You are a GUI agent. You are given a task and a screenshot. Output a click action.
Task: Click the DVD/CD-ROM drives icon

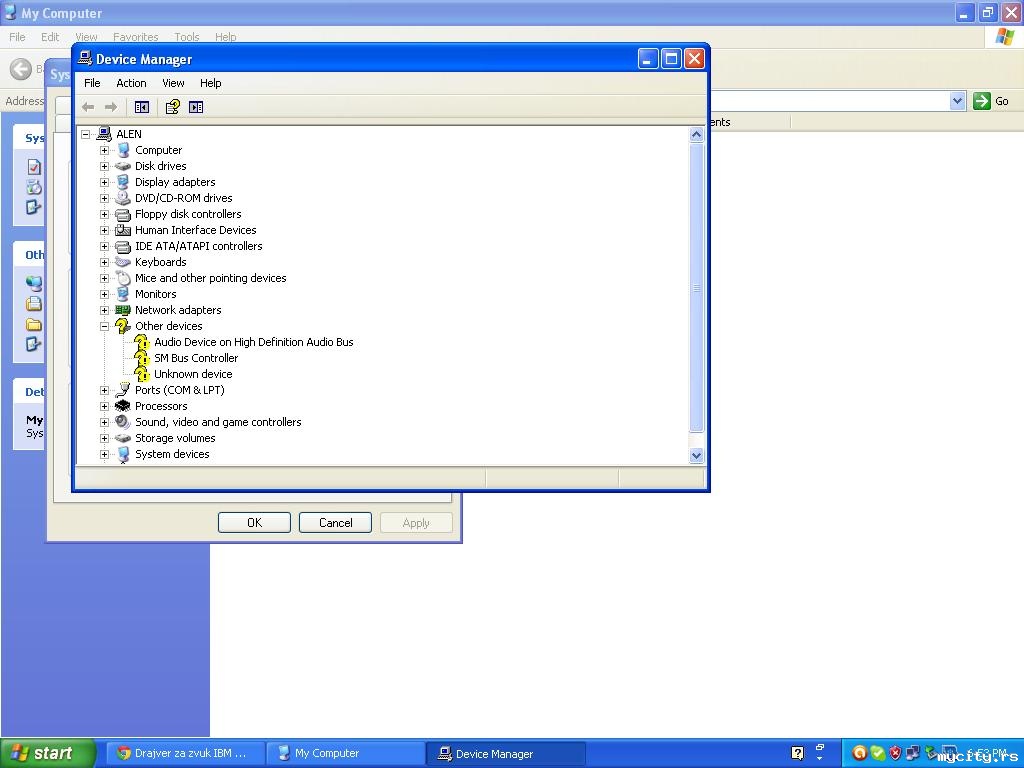coord(123,198)
